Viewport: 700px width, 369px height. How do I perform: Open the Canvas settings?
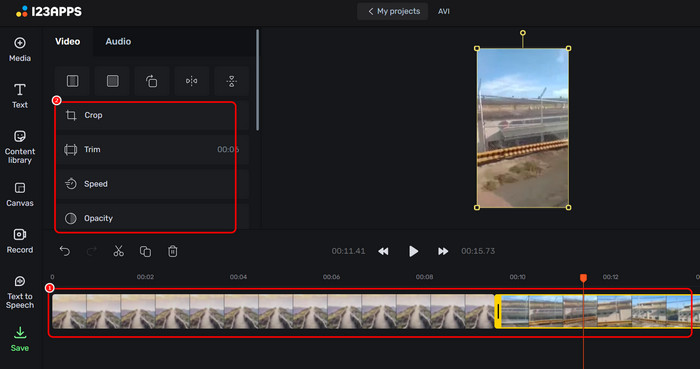pos(20,195)
